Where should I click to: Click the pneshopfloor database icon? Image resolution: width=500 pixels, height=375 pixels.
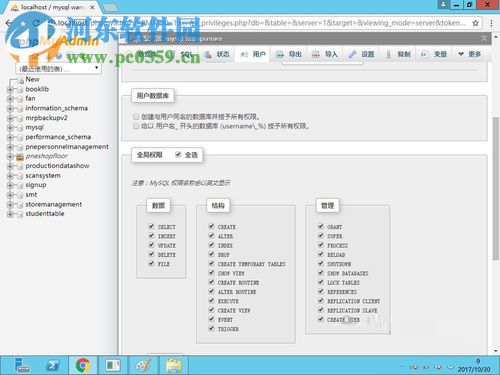tap(20, 156)
